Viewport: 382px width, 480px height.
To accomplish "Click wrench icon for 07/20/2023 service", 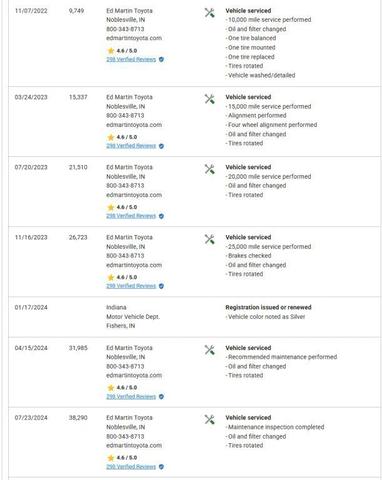I will pos(210,169).
